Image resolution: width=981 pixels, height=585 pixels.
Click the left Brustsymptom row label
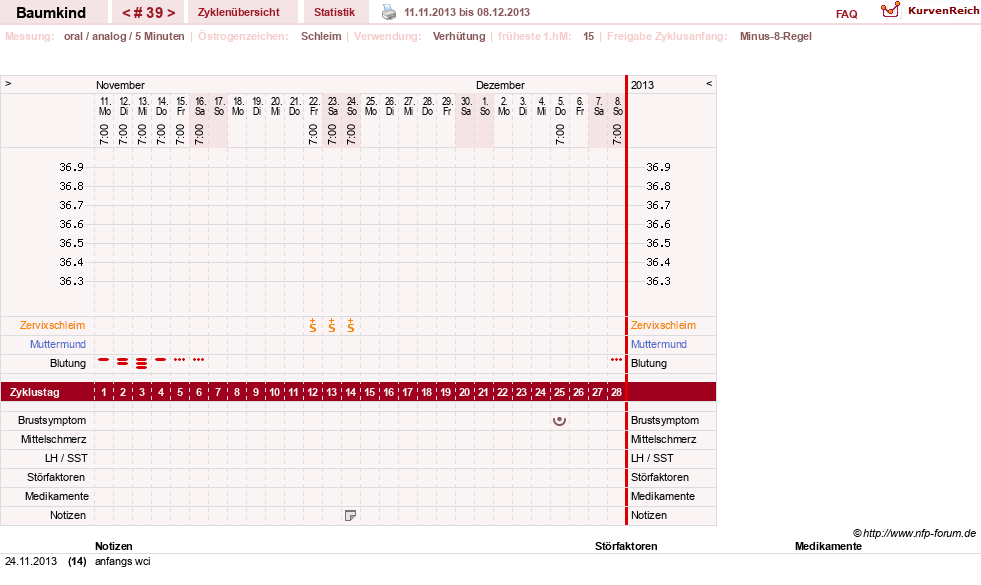pos(52,420)
